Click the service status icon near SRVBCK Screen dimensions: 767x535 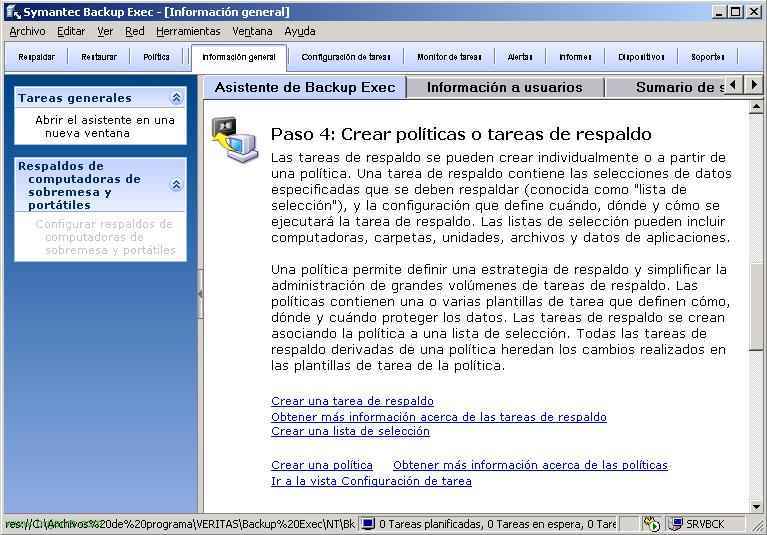click(651, 524)
